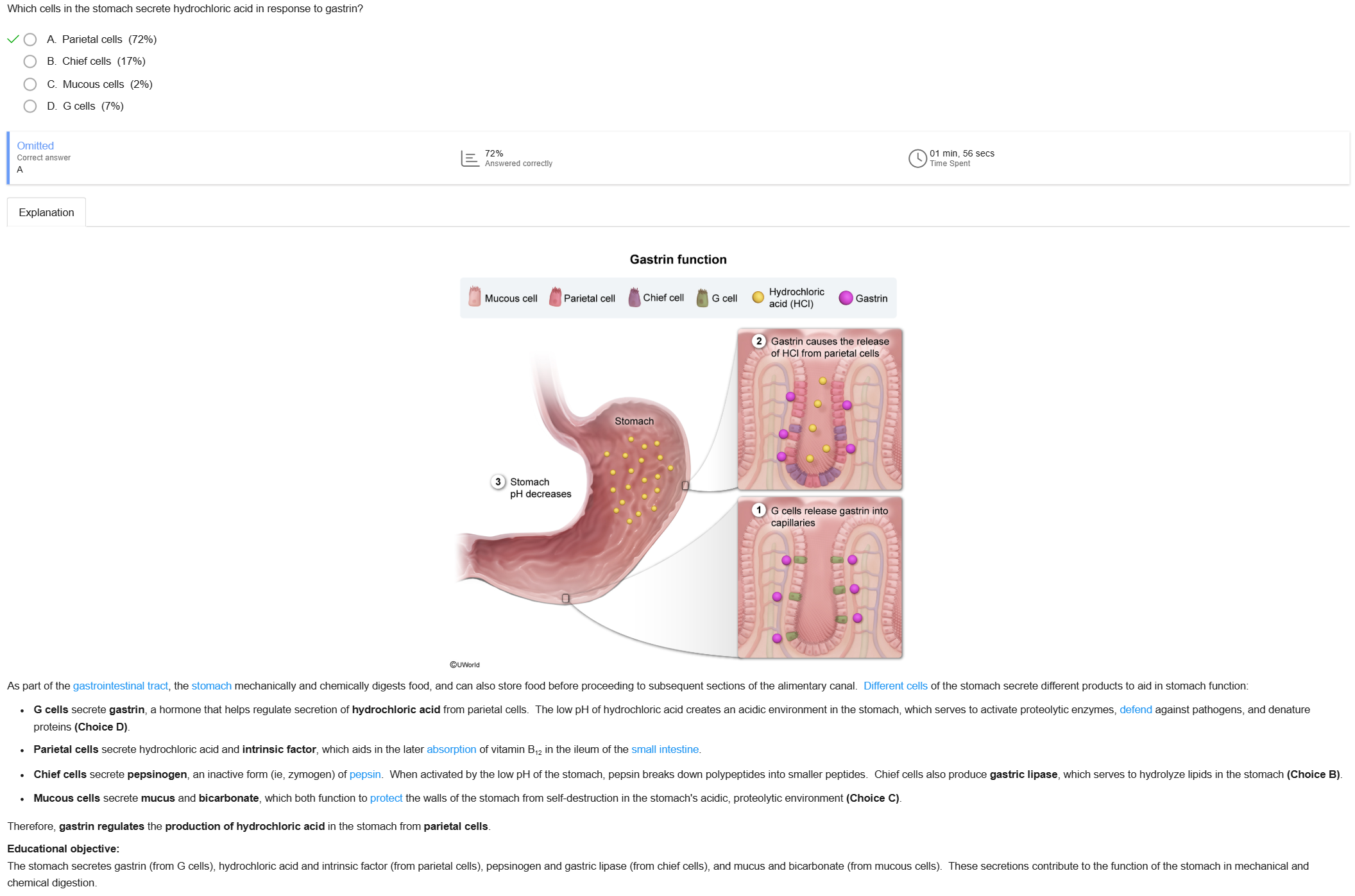The image size is (1355, 896).
Task: Click the yellow Hydrochloric acid legend dot
Action: coord(758,297)
